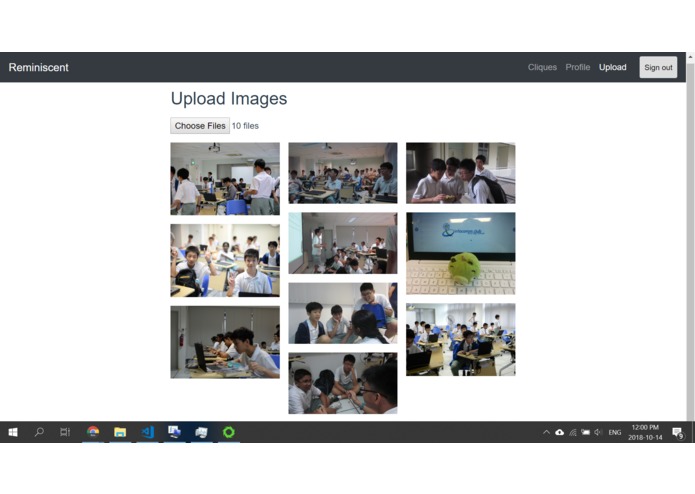Open thumbnail of students standing near projector

225,179
